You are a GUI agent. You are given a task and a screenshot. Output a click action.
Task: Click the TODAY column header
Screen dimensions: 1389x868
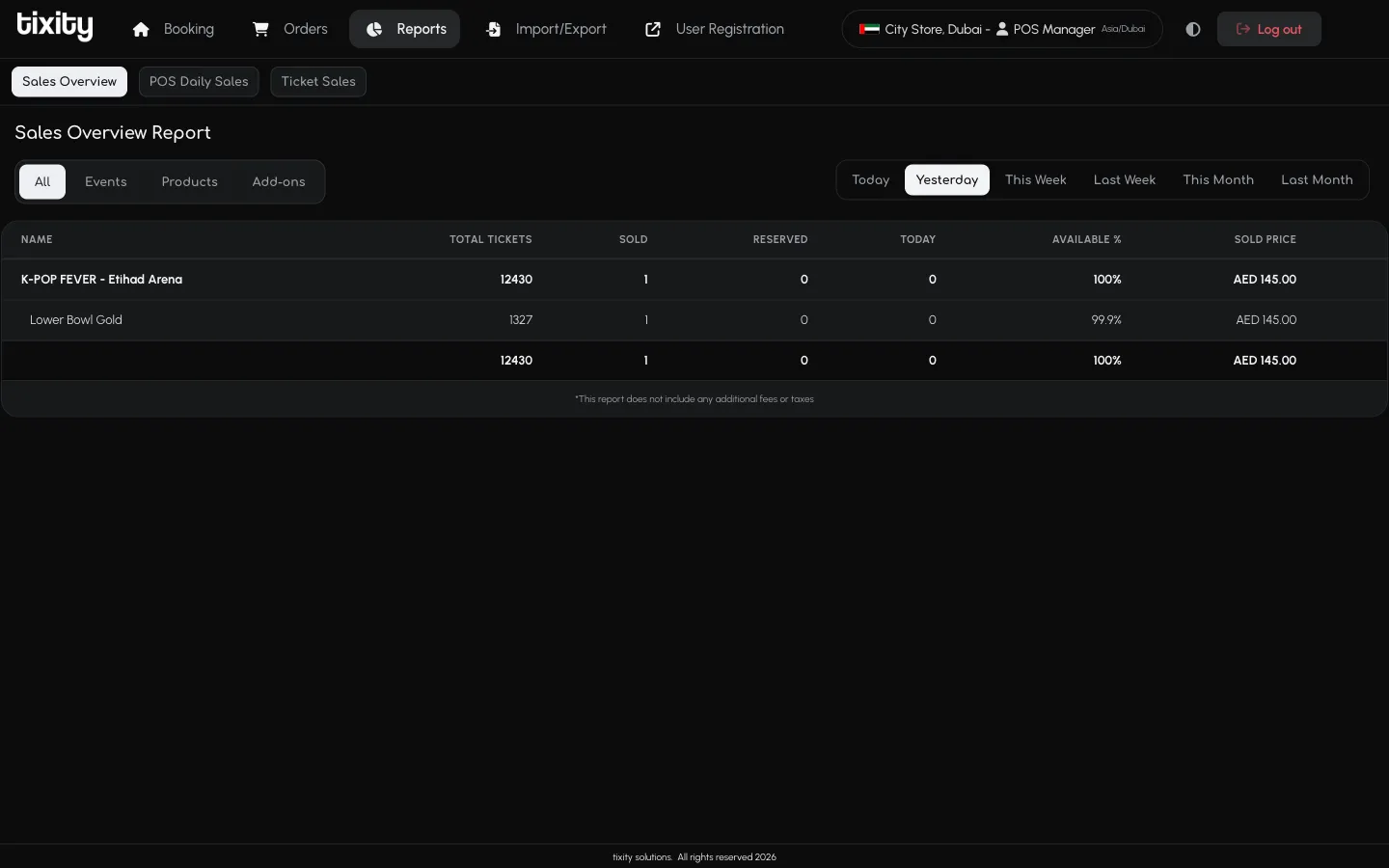[917, 239]
